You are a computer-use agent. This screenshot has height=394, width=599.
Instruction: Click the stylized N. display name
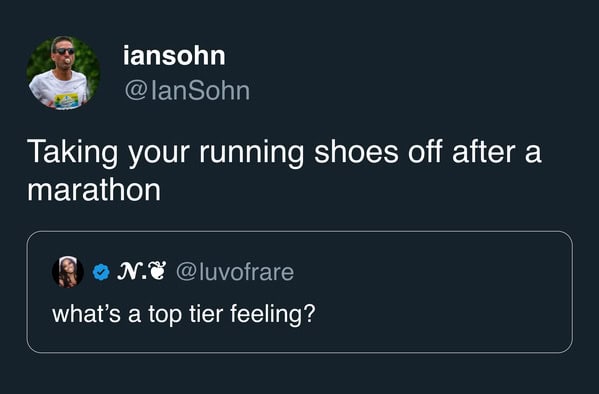131,271
